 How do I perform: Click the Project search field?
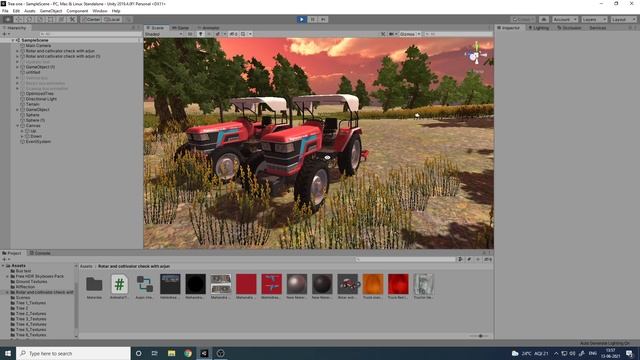(x=405, y=259)
